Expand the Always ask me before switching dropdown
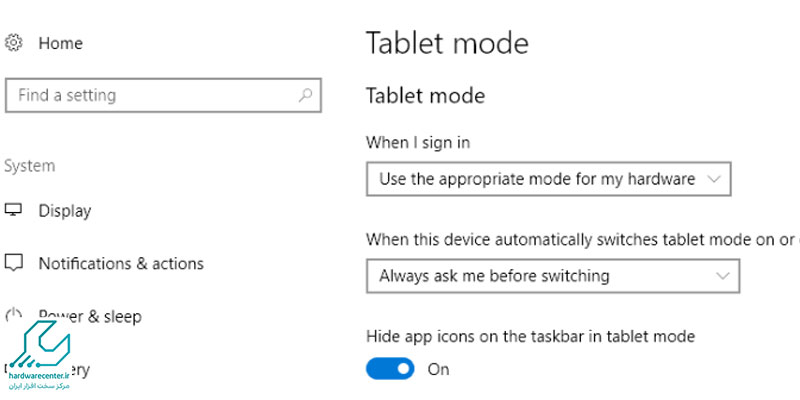The image size is (800, 400). (x=553, y=276)
